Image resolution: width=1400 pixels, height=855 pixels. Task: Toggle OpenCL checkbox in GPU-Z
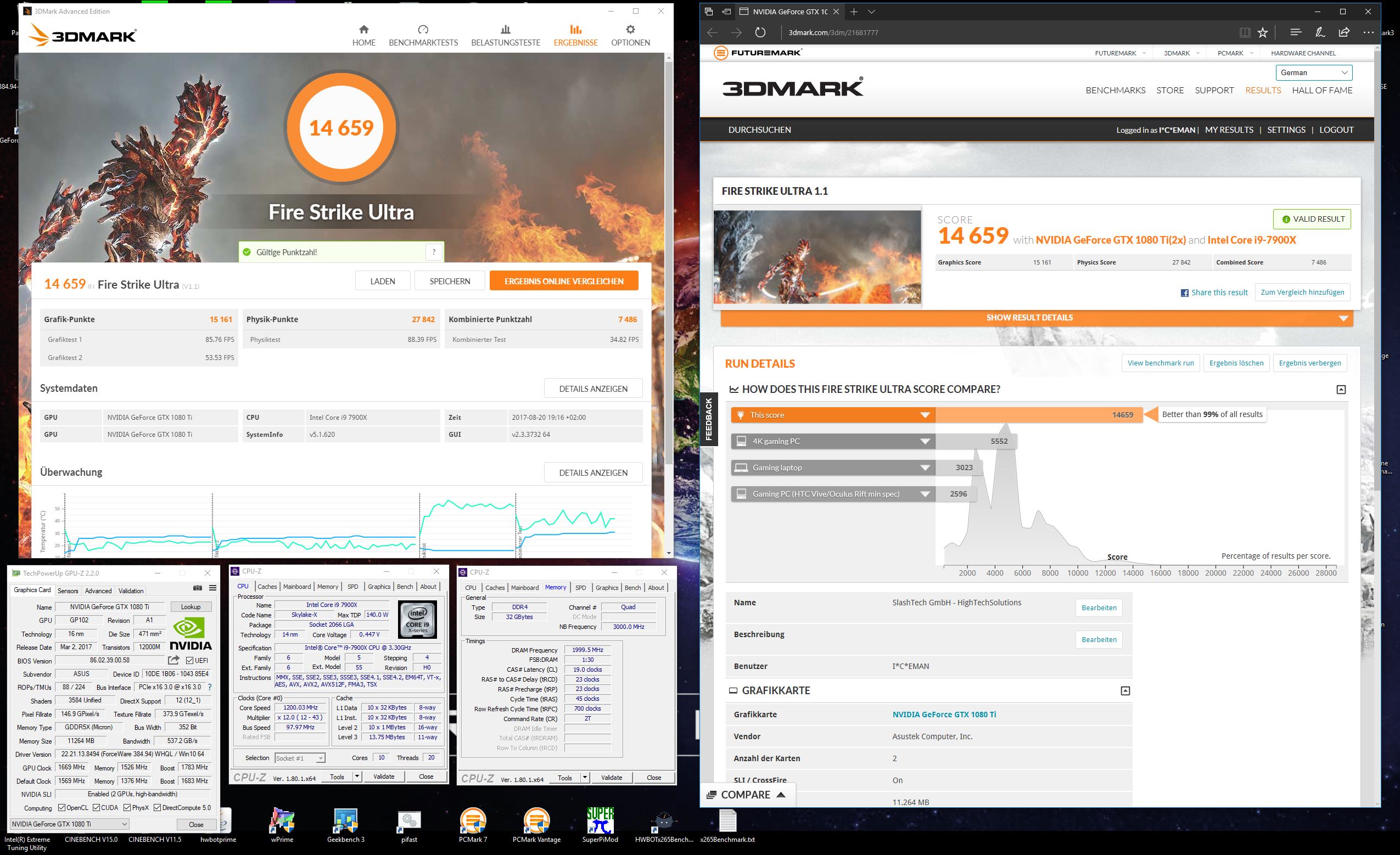click(x=62, y=808)
